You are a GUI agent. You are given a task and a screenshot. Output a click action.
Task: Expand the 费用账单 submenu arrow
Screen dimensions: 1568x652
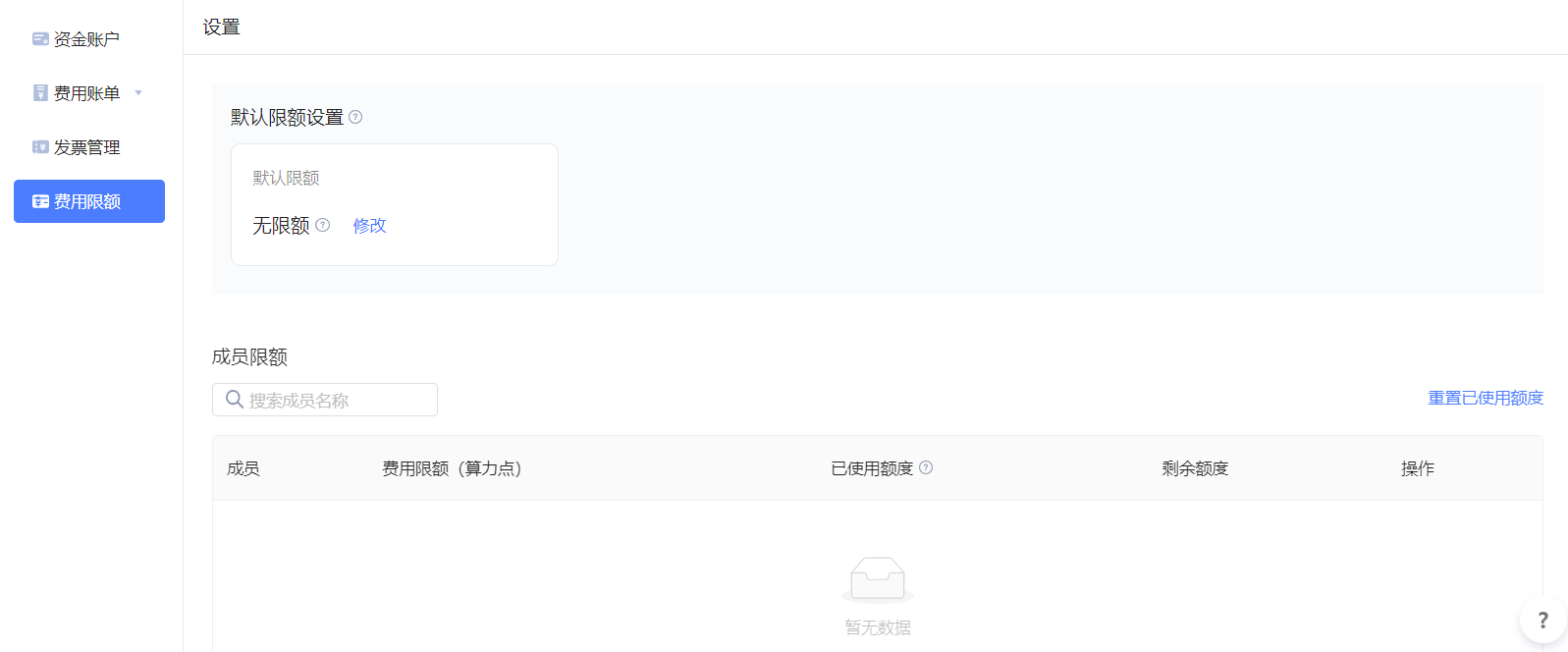click(138, 93)
